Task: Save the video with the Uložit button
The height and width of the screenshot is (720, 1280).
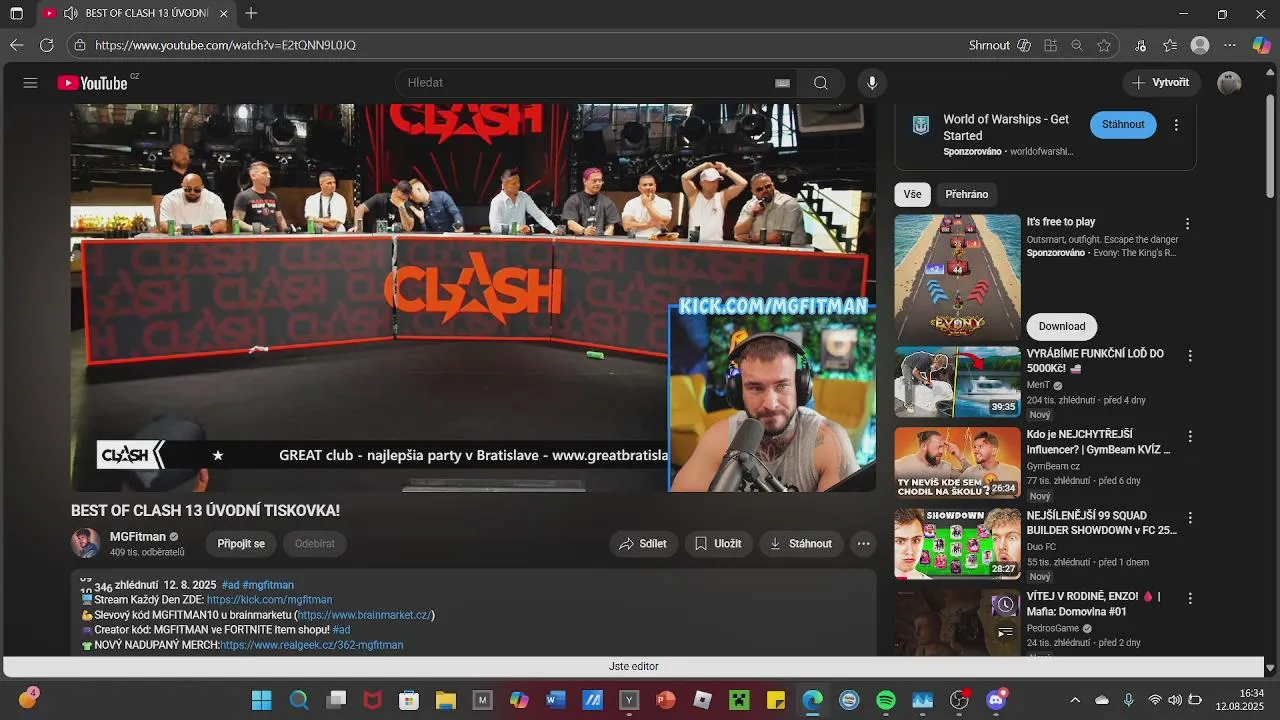Action: [718, 544]
